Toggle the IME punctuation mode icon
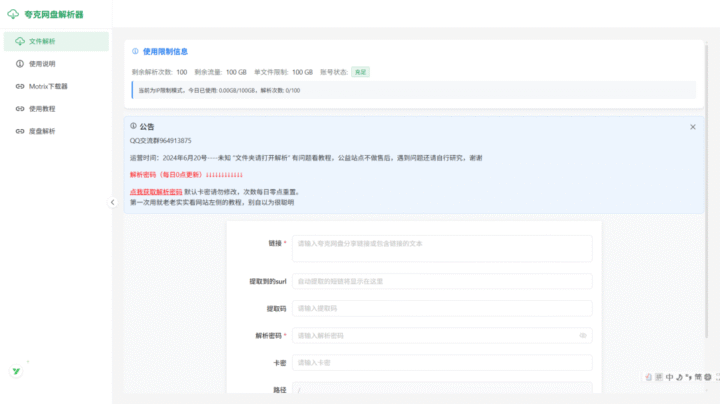720x404 pixels. 689,377
